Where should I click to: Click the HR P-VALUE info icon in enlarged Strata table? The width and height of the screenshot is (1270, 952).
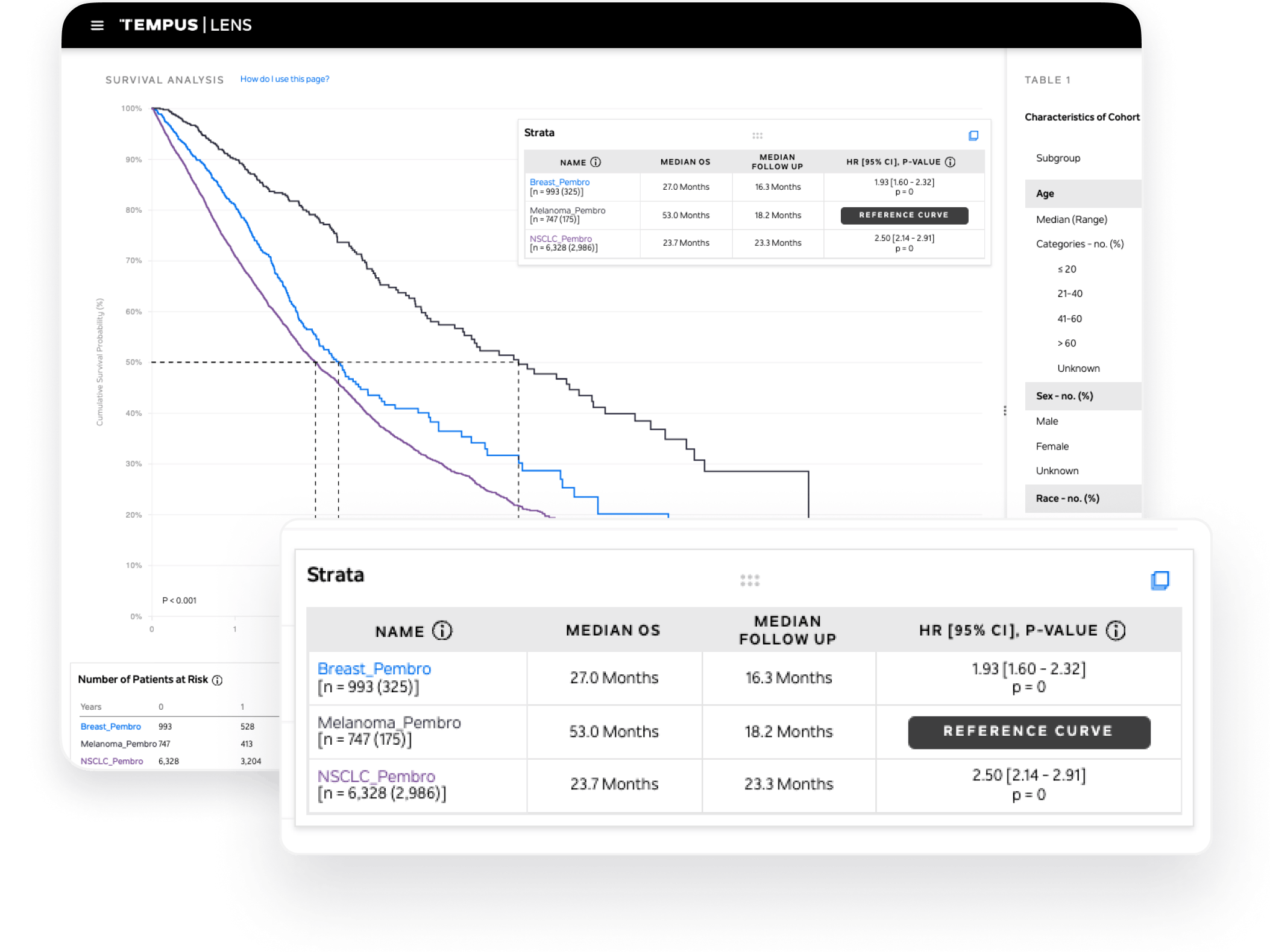click(x=1116, y=630)
